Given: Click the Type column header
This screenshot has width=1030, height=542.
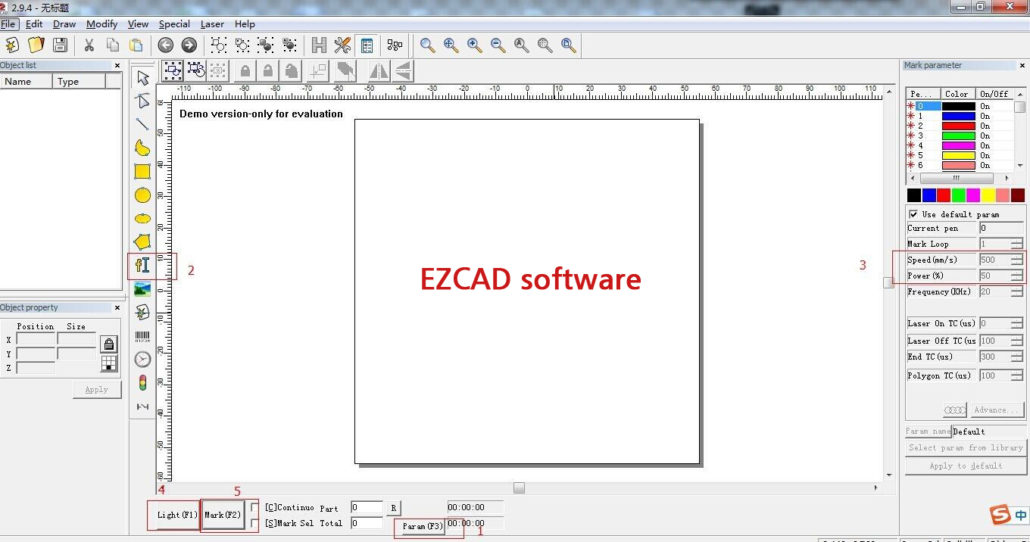Looking at the screenshot, I should point(79,81).
